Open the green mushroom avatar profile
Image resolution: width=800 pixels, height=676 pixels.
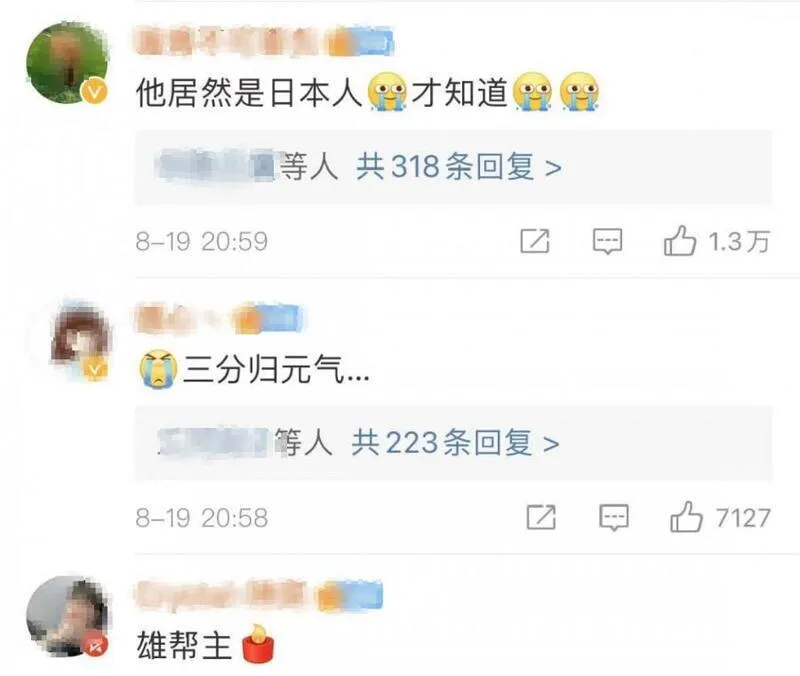point(67,63)
